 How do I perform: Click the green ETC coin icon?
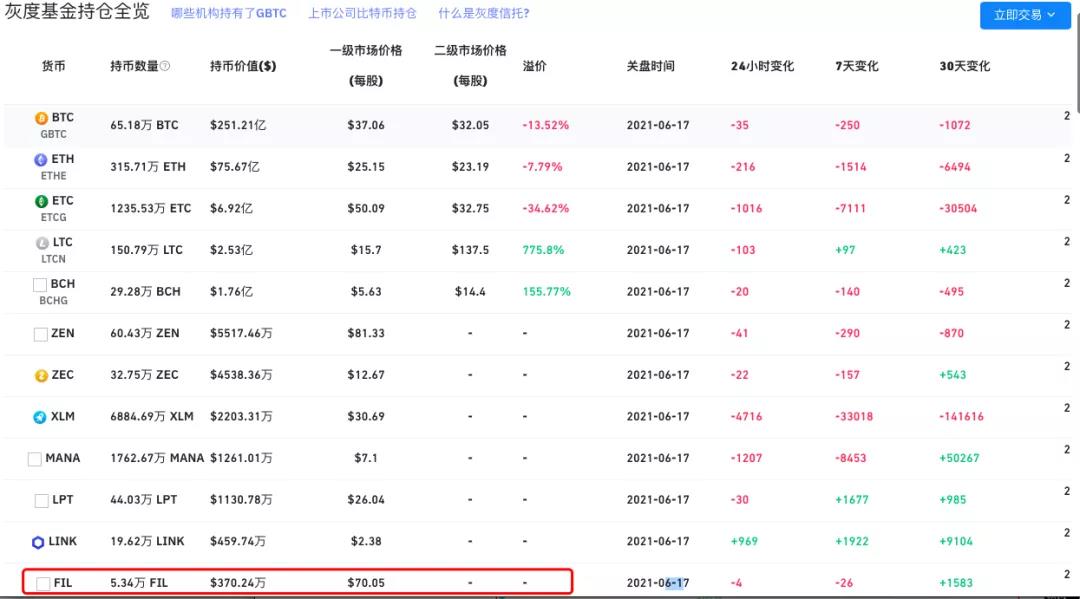click(42, 201)
